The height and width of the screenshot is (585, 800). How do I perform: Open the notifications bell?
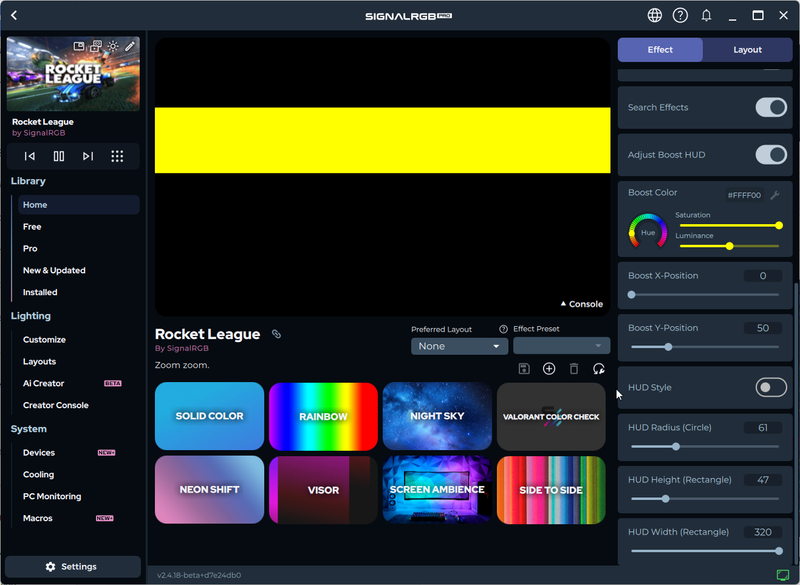click(x=706, y=15)
